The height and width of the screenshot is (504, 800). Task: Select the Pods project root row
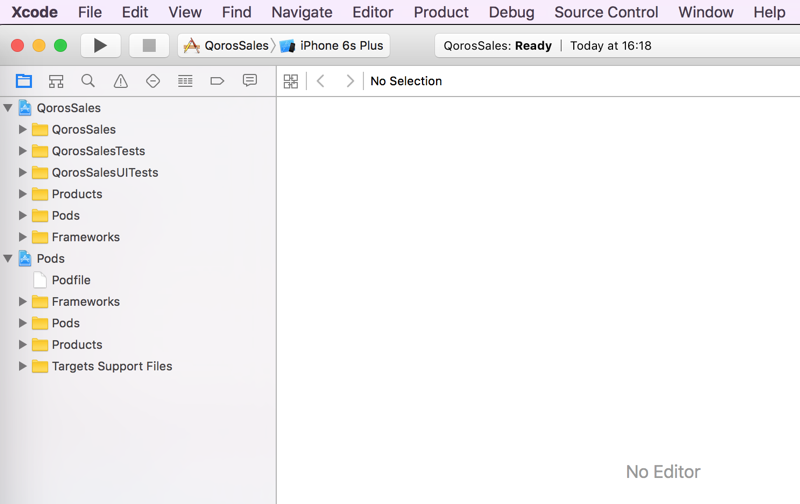[x=138, y=258]
